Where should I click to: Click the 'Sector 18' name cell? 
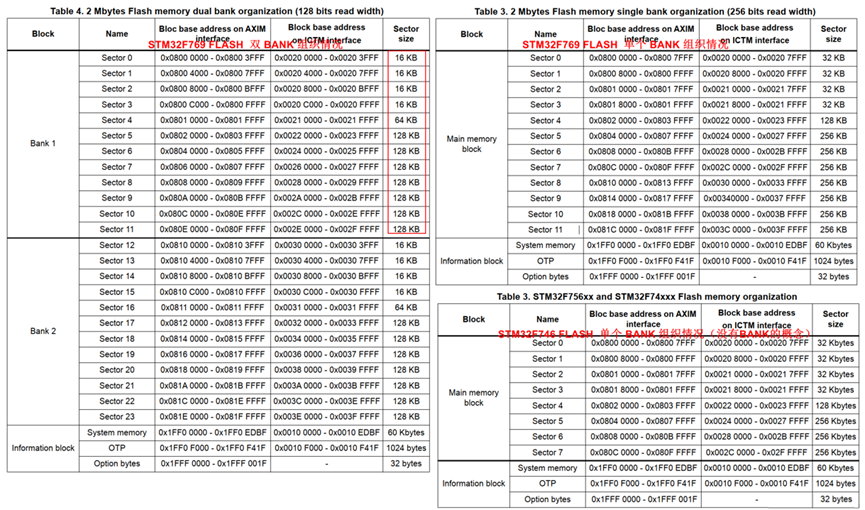[117, 339]
